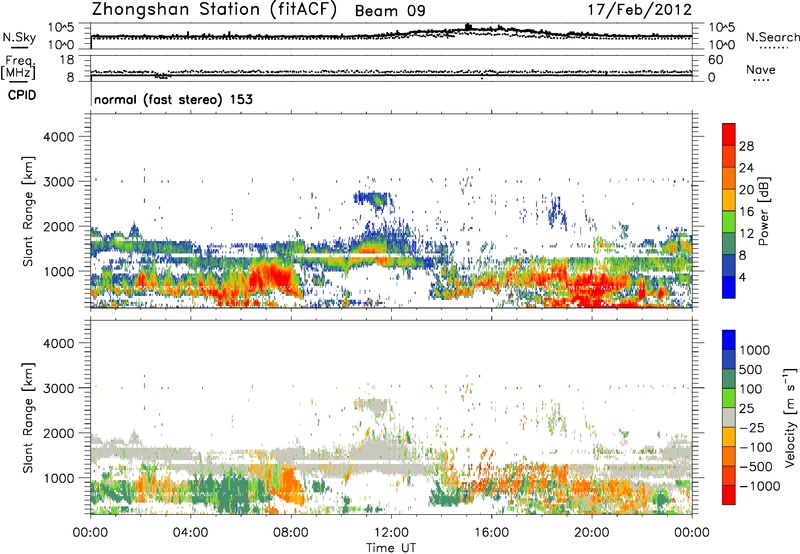Click the "100" value on velocity colorbar
The image size is (800, 554).
click(751, 389)
